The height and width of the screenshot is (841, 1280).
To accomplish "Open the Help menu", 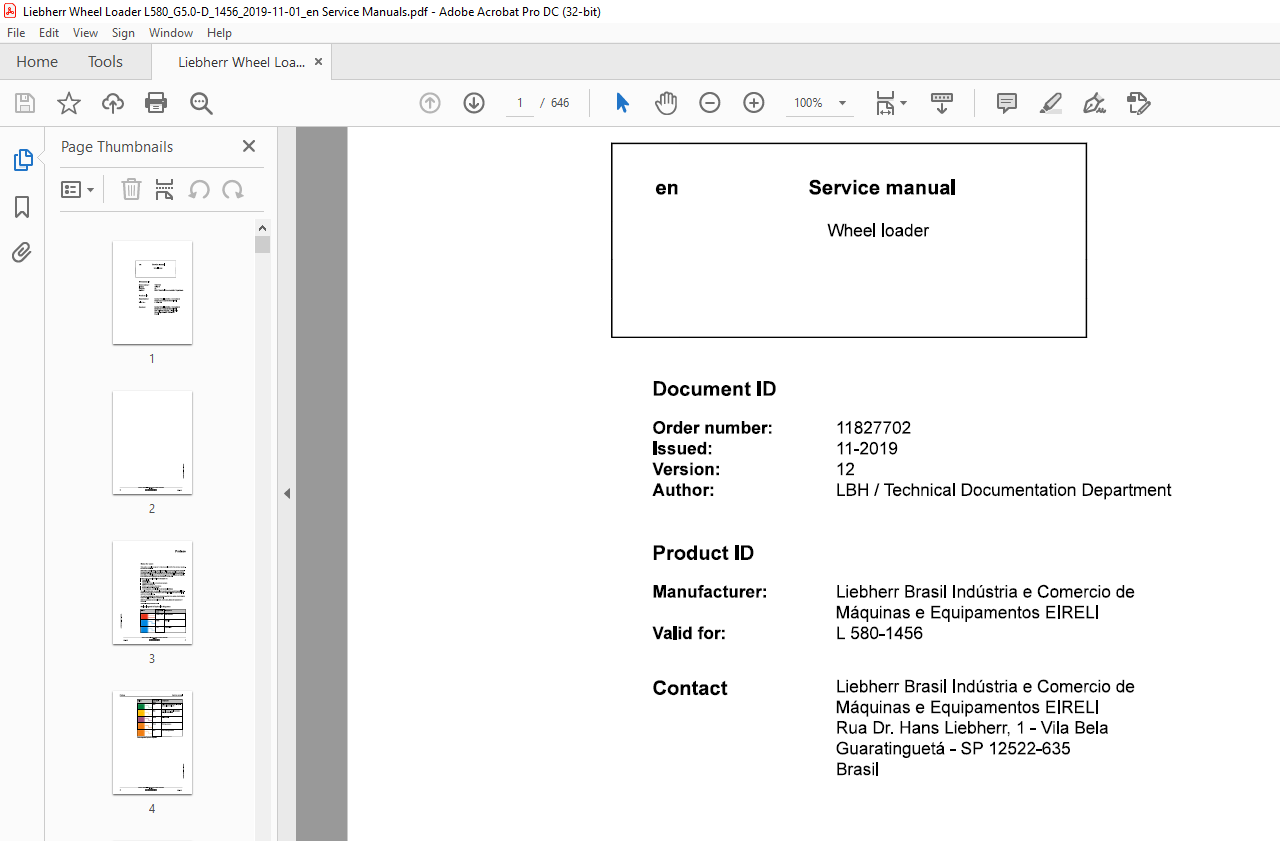I will coord(219,33).
